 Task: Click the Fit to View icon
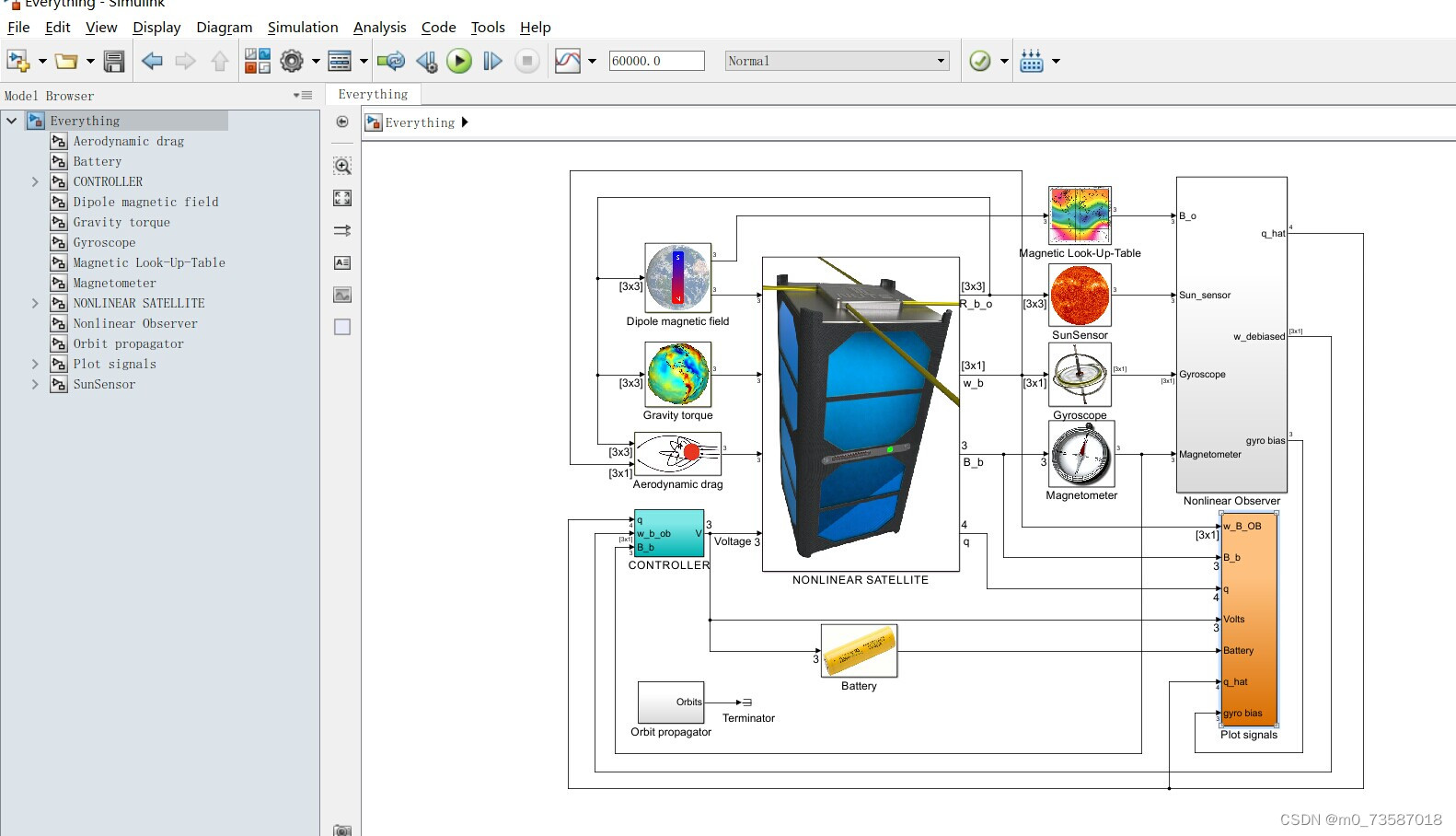(342, 198)
